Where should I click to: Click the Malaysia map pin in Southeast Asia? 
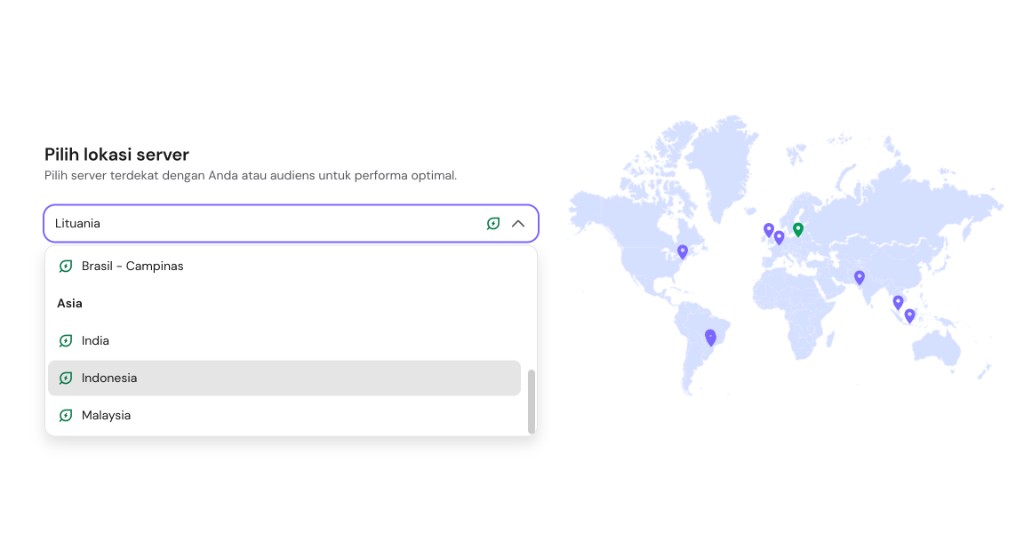point(898,303)
